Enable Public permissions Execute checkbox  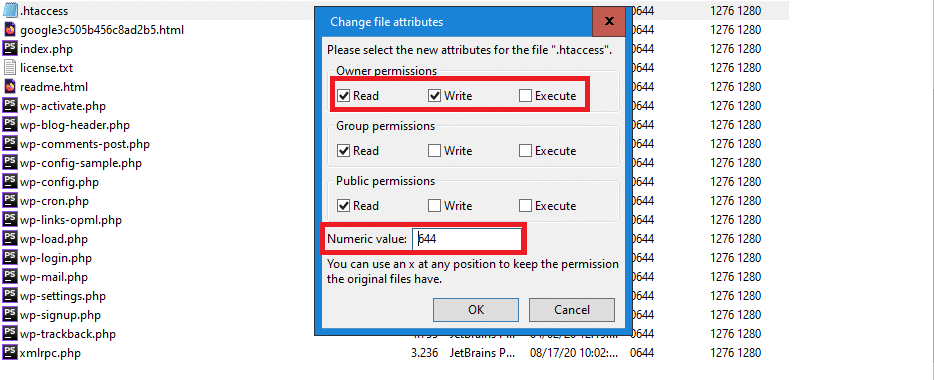[x=525, y=205]
